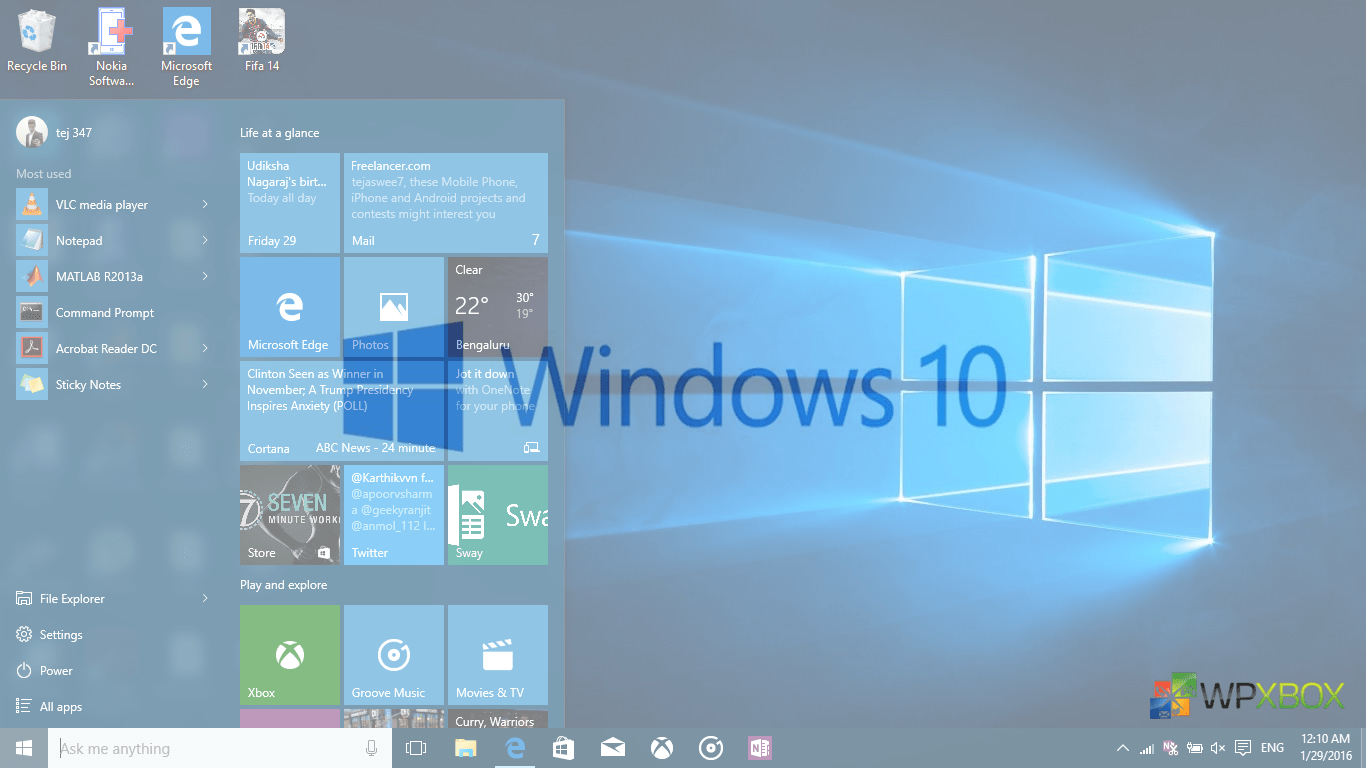Open Sticky Notes from Most used
Image resolution: width=1366 pixels, height=768 pixels.
click(115, 385)
